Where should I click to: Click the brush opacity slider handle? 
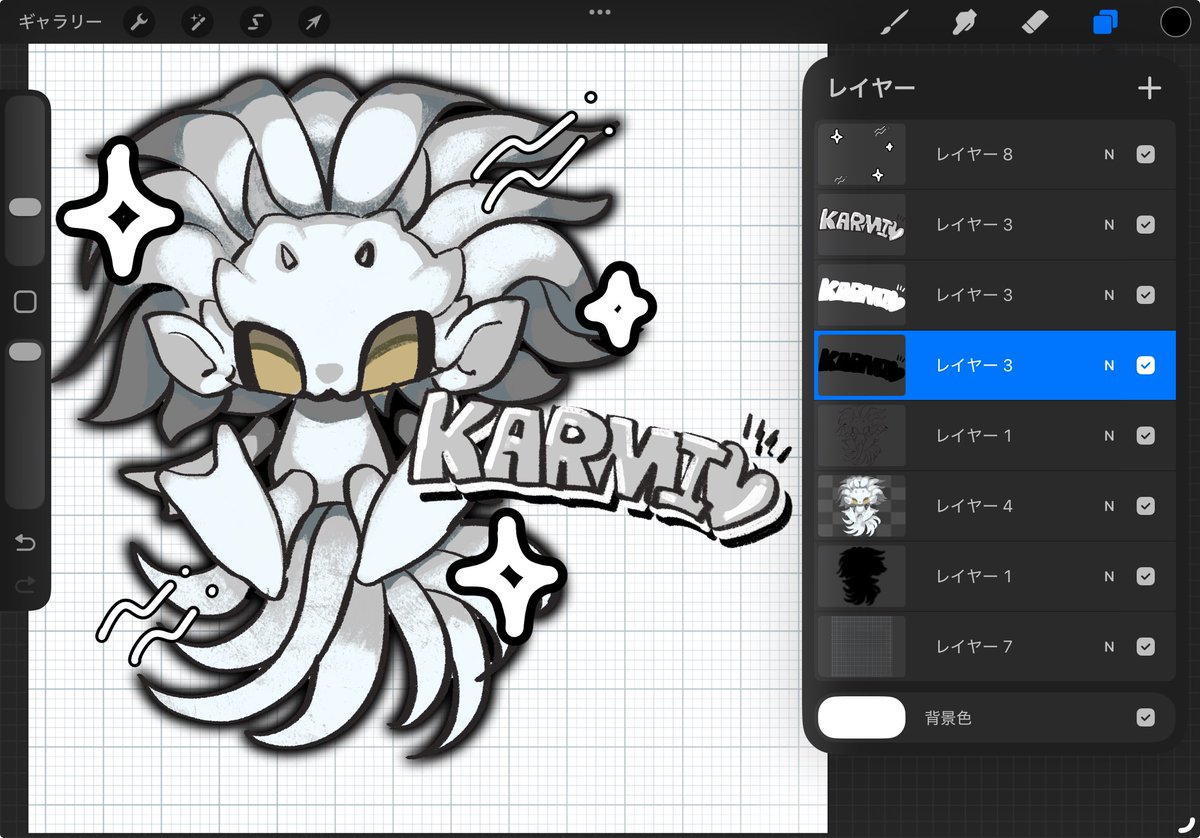(x=25, y=352)
